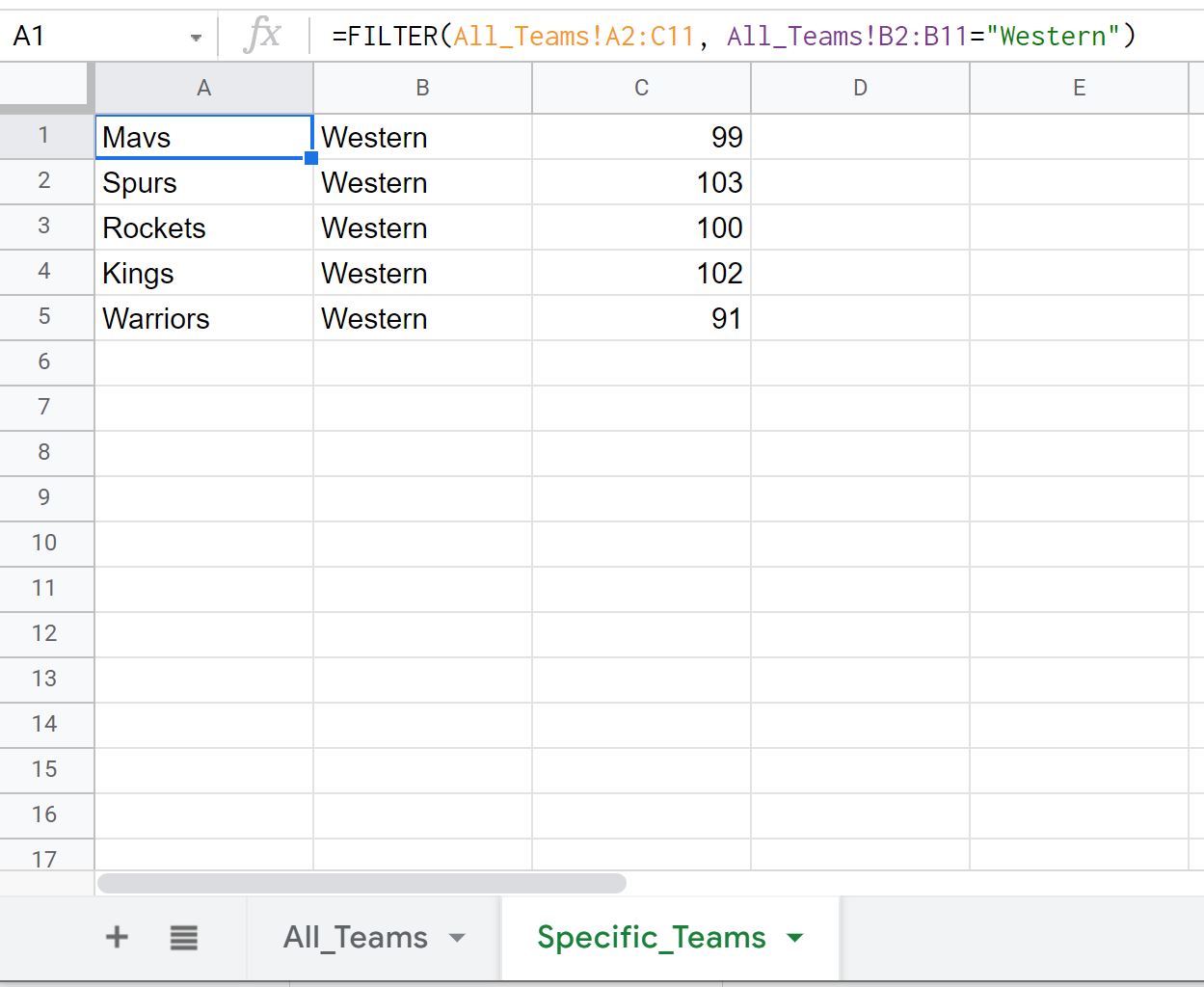
Task: Select column C header
Action: [641, 88]
